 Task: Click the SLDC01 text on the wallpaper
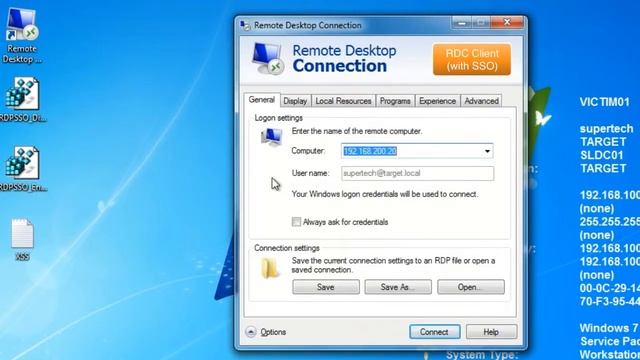click(602, 156)
